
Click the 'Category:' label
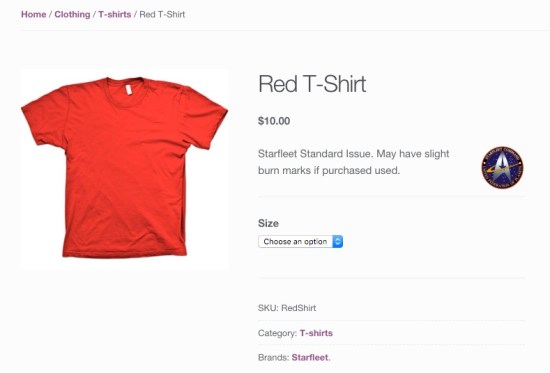[x=277, y=333]
